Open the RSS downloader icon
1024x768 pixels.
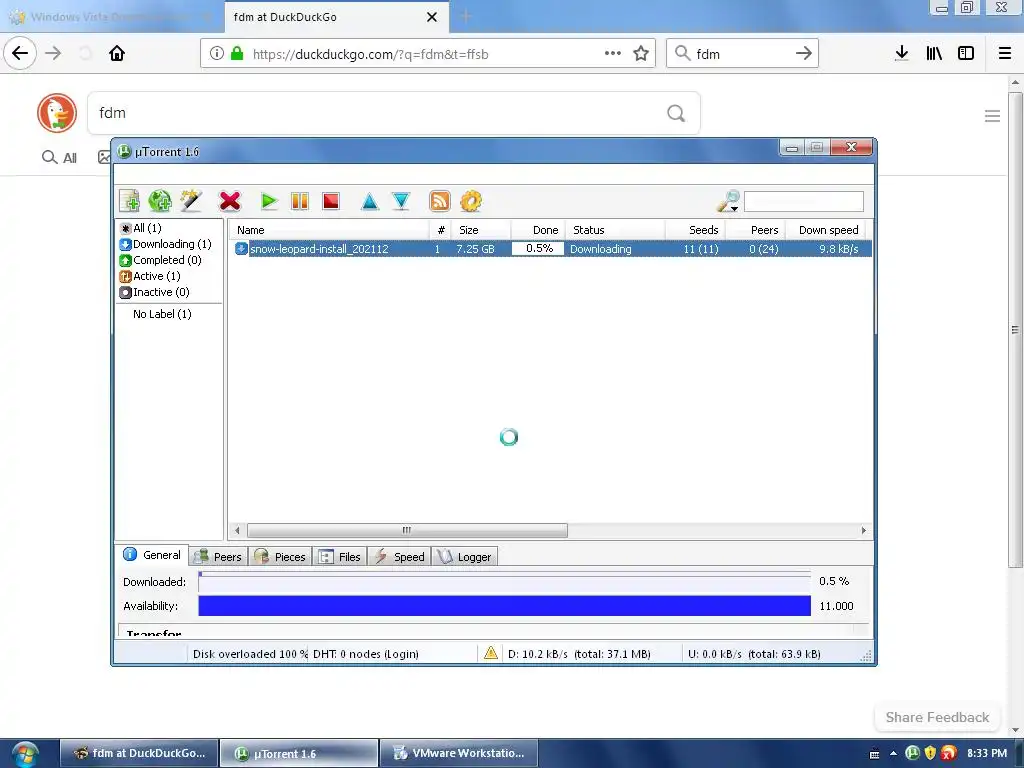coord(440,201)
